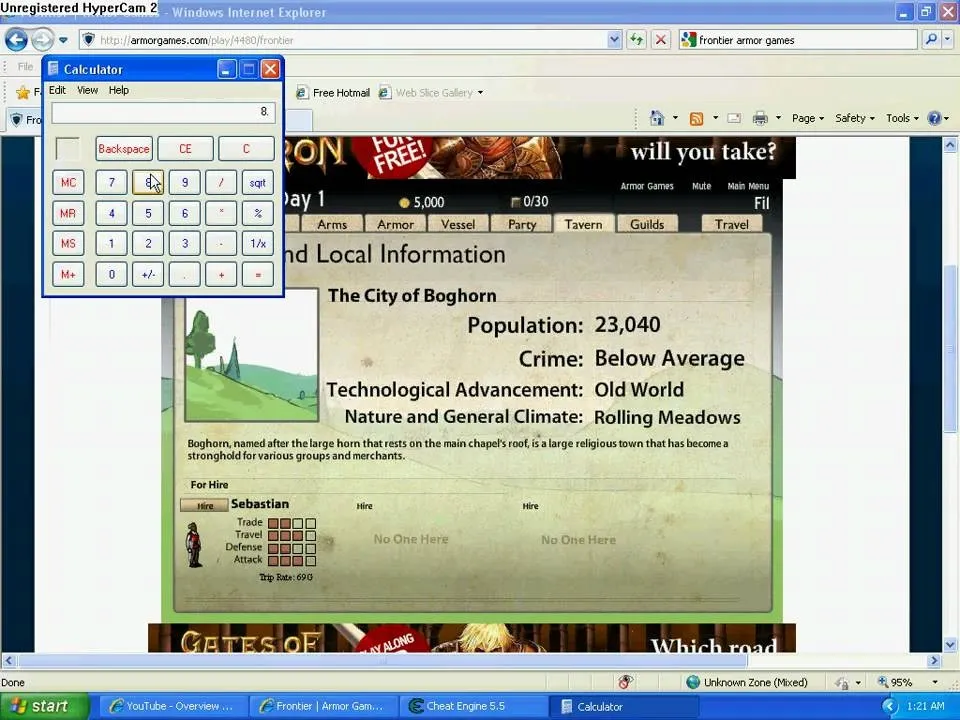Click the search box with frontier armor games
960x720 pixels.
click(x=798, y=40)
